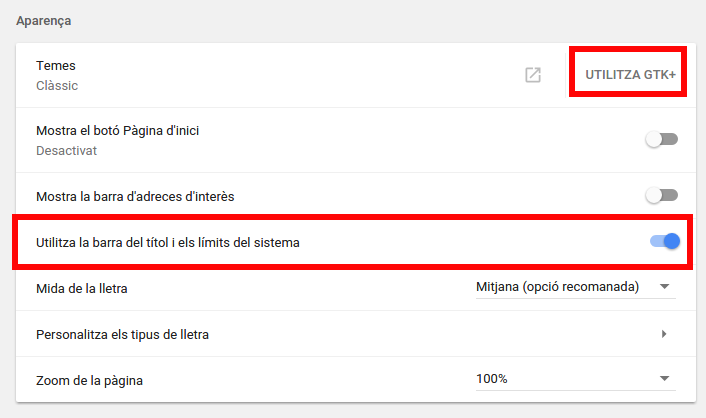Click the Mostra el botó Pàgina d'inici label

click(x=125, y=131)
